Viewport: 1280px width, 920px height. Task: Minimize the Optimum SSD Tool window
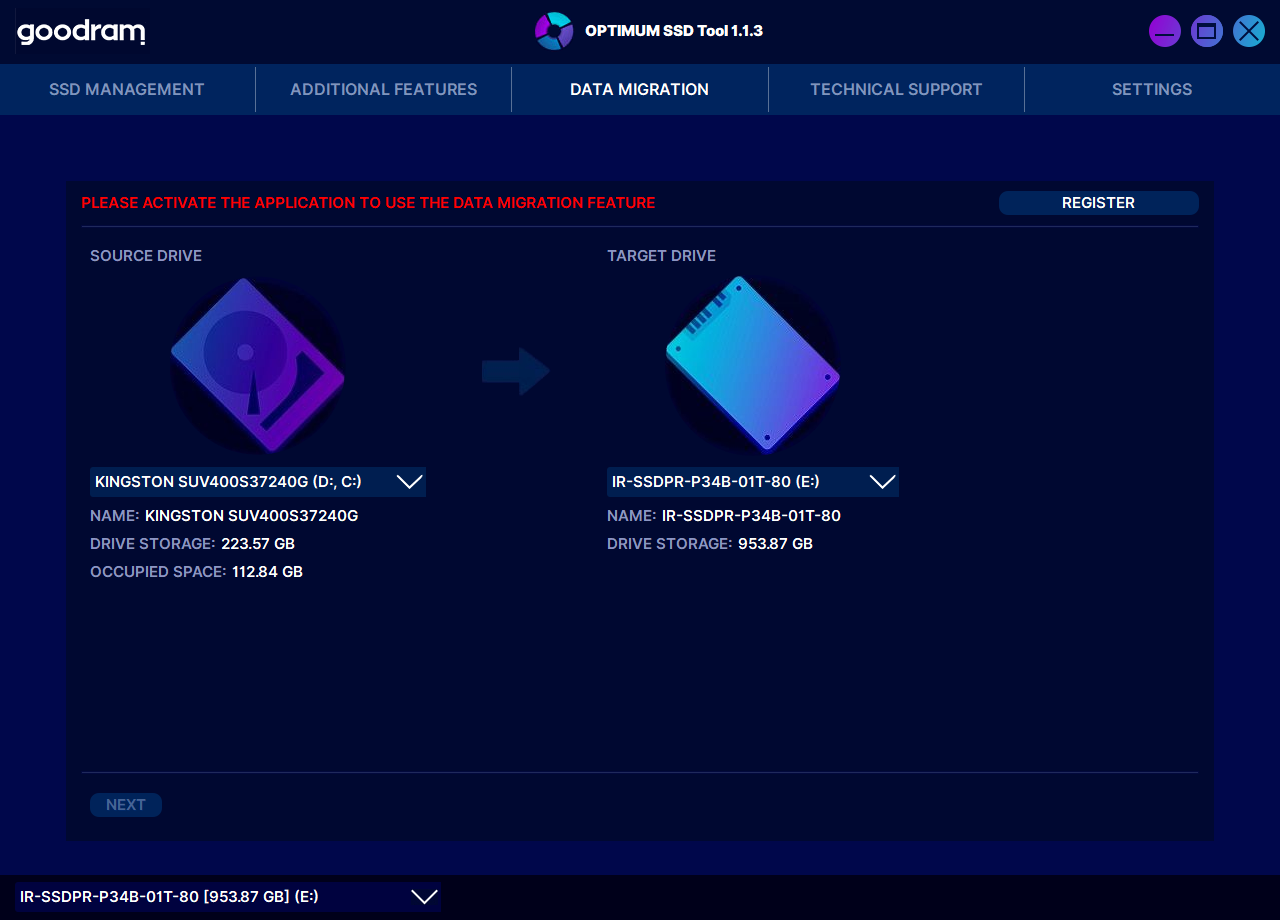pyautogui.click(x=1165, y=31)
